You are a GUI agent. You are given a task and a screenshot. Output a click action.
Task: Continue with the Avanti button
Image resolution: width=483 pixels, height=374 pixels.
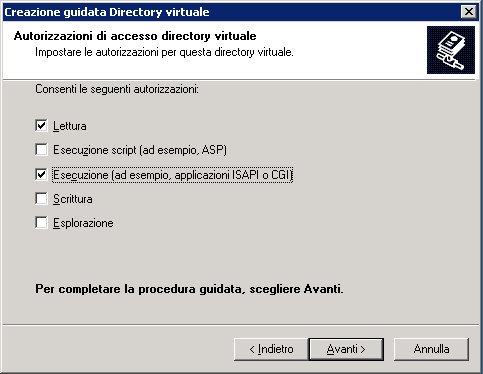coord(346,349)
